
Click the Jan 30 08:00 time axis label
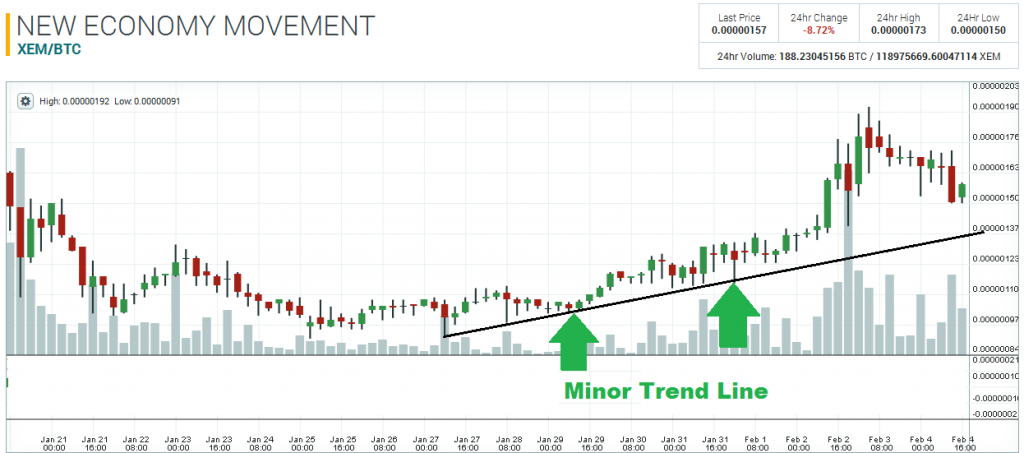coord(632,443)
